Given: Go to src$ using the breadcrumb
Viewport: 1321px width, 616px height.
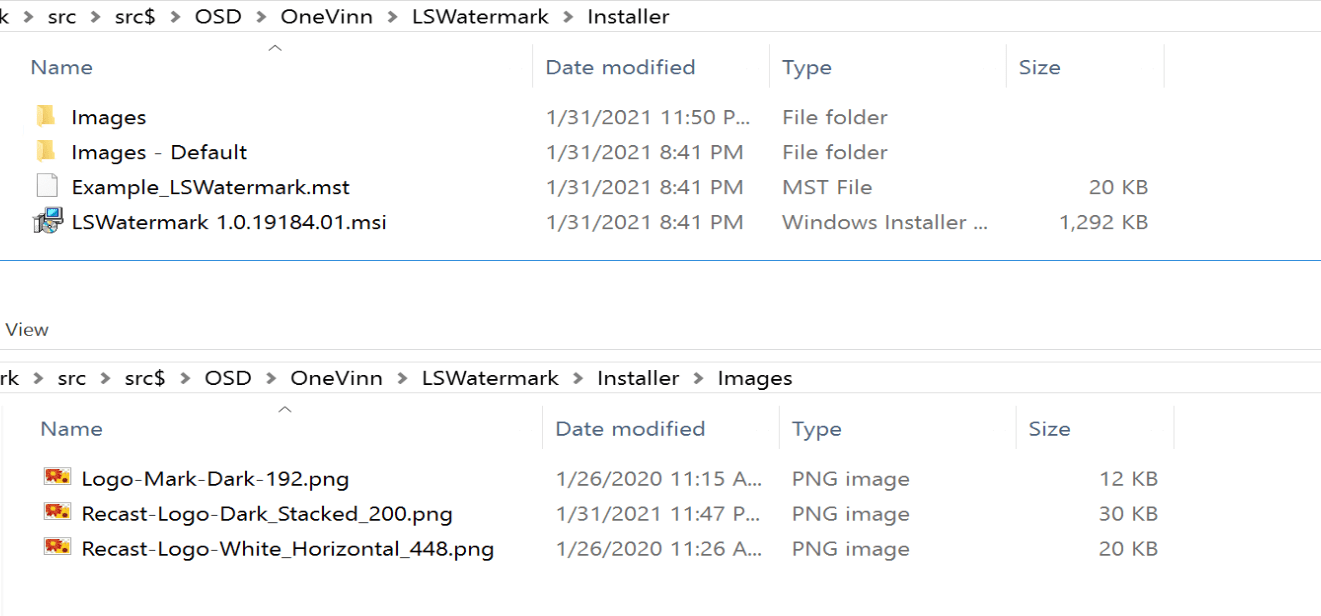Looking at the screenshot, I should click(135, 16).
